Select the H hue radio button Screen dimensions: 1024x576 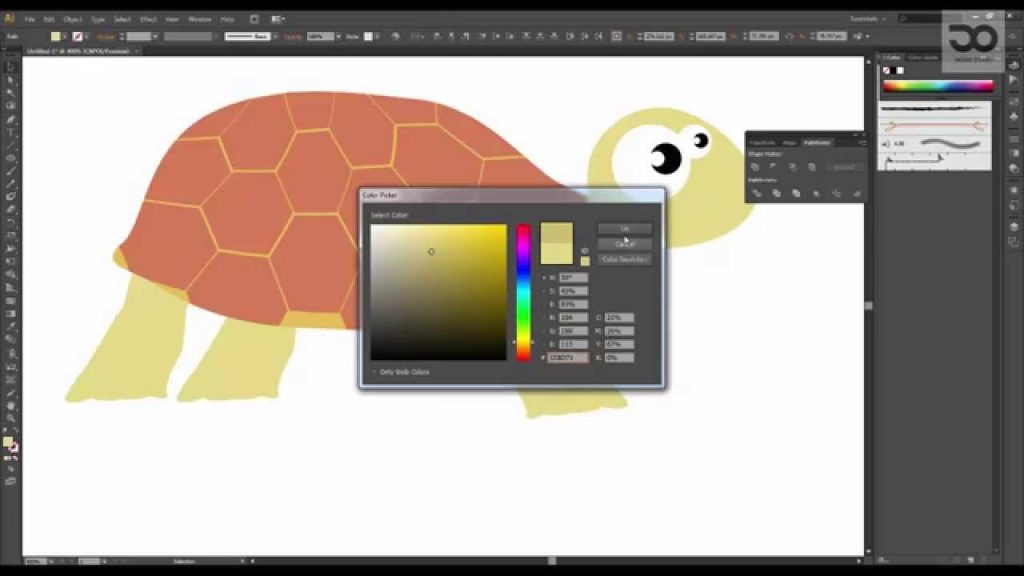pyautogui.click(x=544, y=278)
